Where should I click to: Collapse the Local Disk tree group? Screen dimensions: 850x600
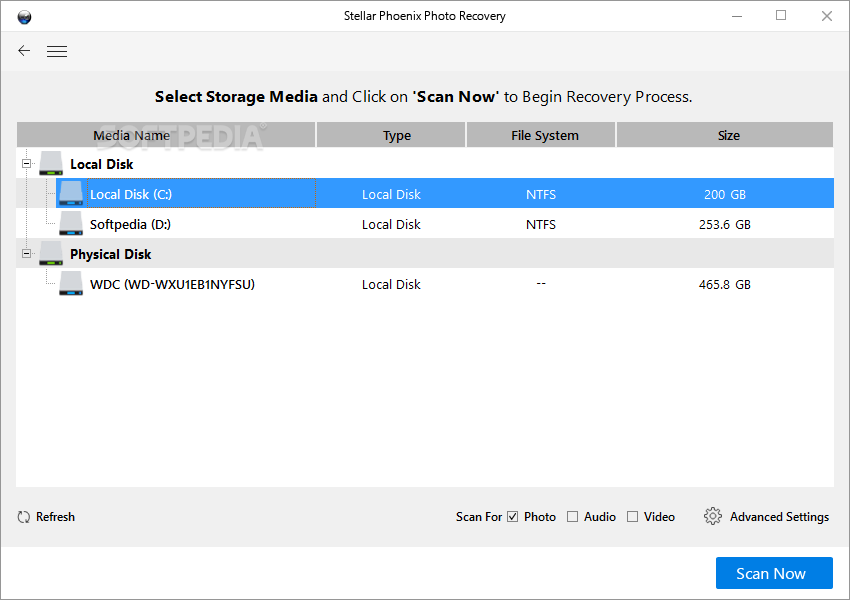(x=26, y=163)
